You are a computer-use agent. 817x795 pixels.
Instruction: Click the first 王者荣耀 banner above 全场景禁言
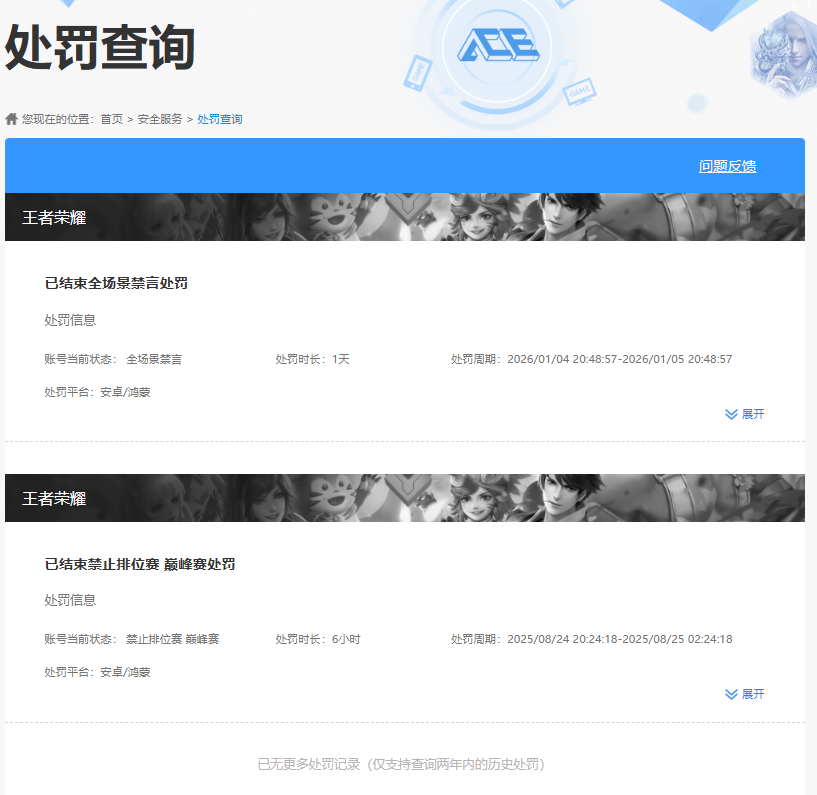tap(405, 217)
